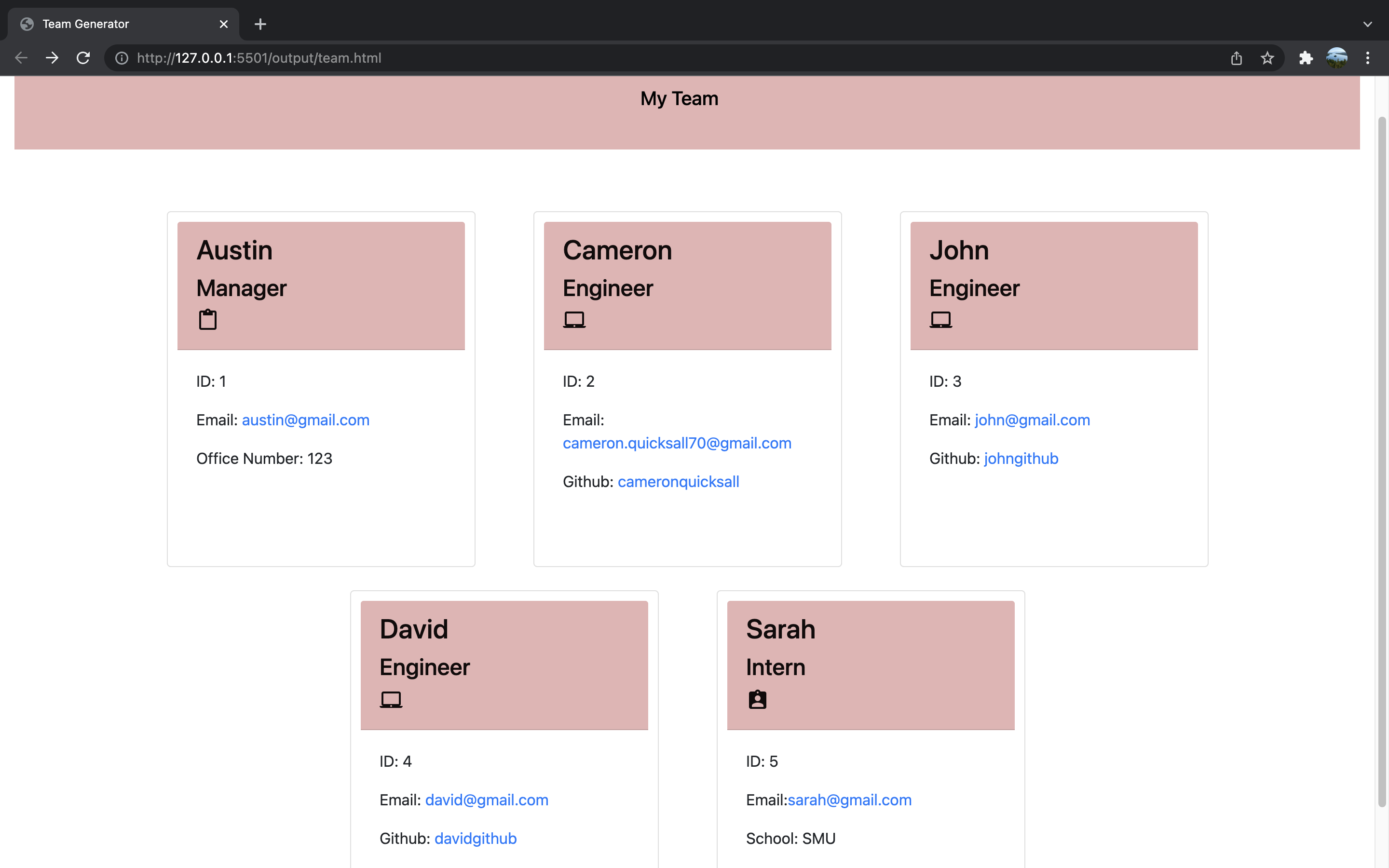
Task: Click the browser back navigation arrow
Action: click(21, 57)
